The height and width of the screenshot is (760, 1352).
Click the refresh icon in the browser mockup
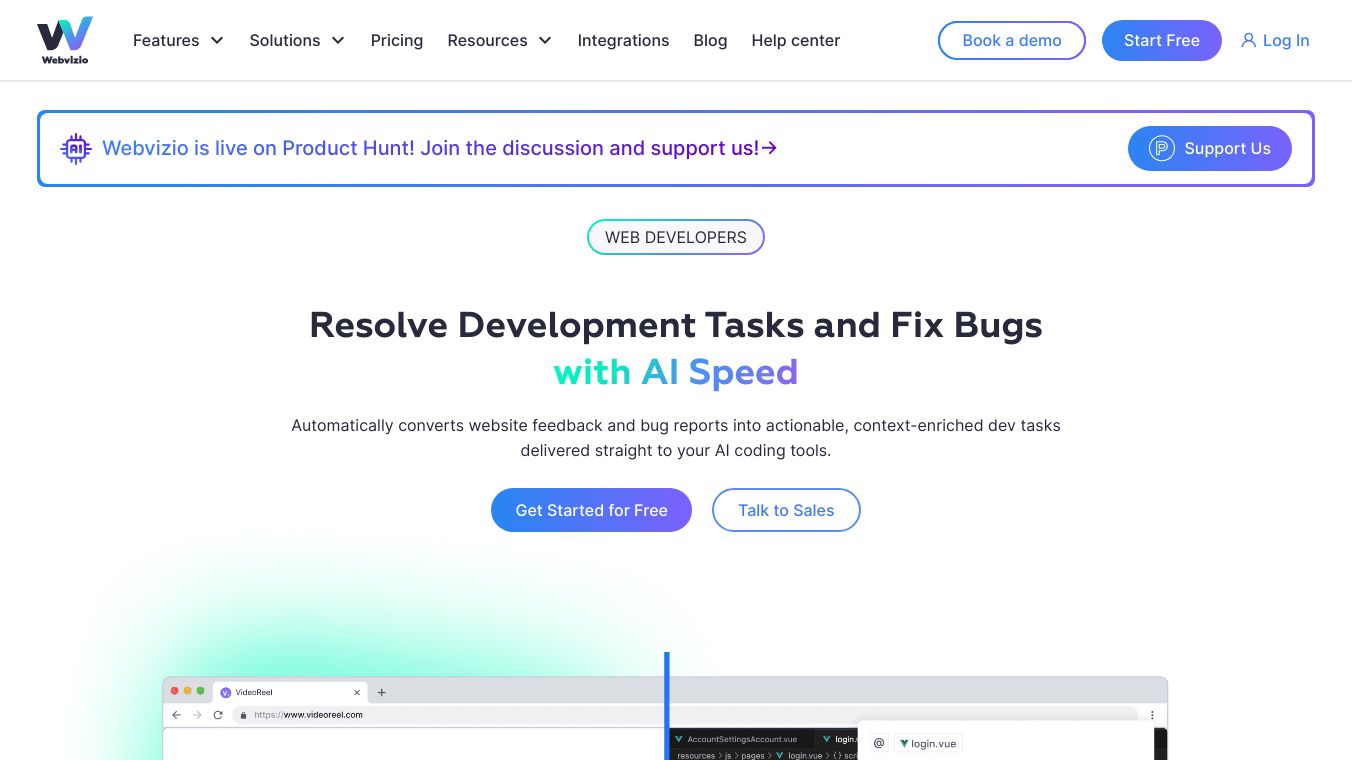coord(218,715)
